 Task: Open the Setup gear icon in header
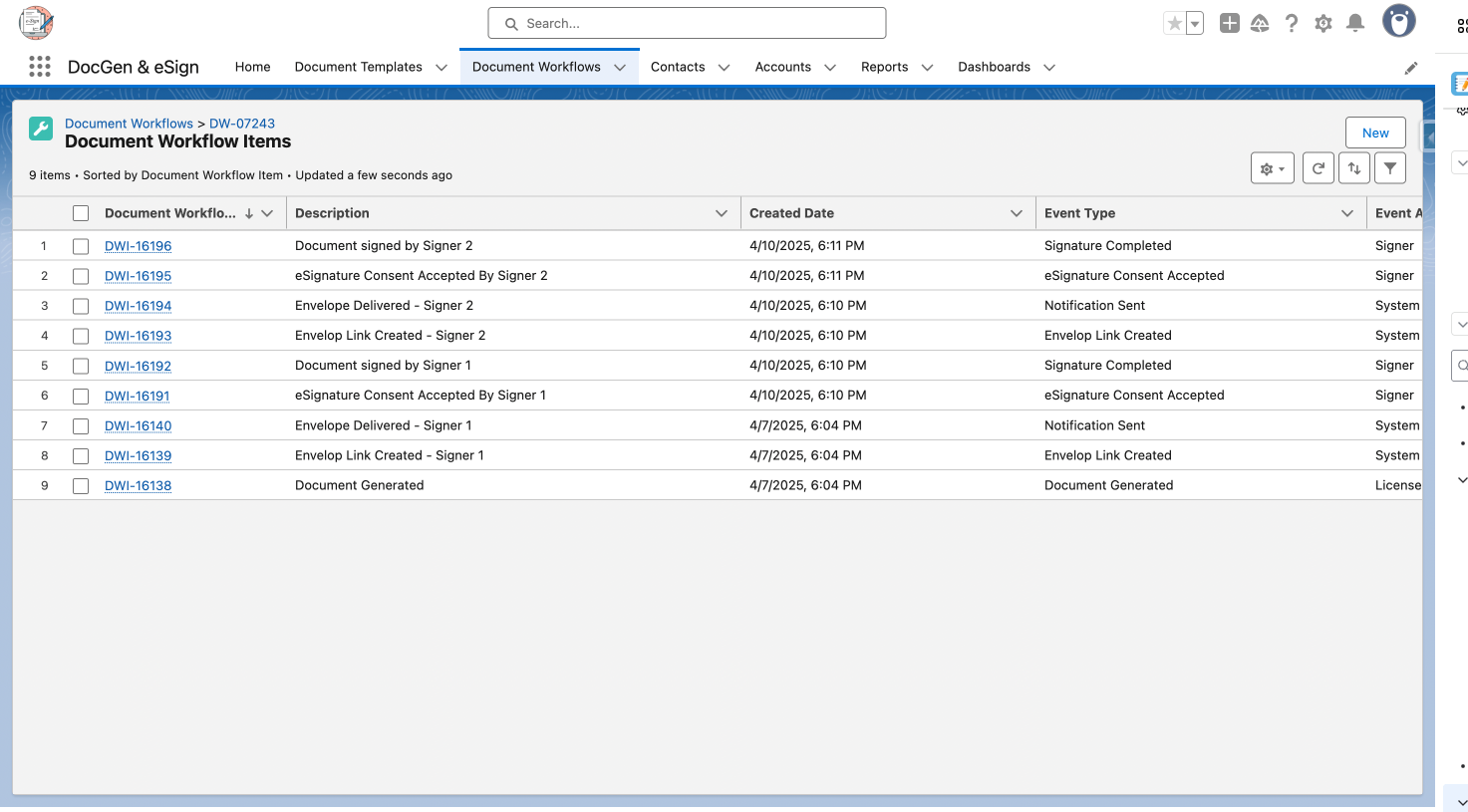[1323, 23]
